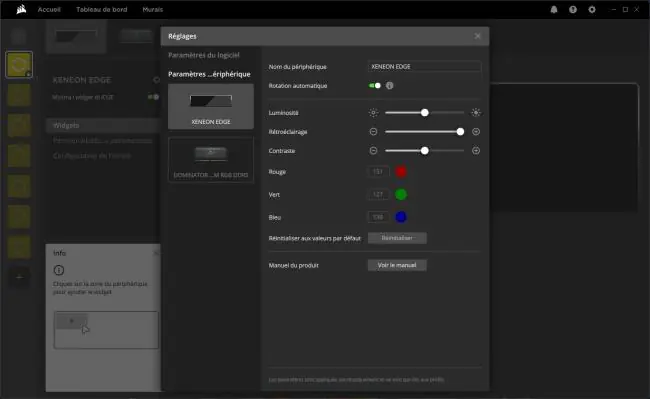Click the Rouge value field

point(378,172)
